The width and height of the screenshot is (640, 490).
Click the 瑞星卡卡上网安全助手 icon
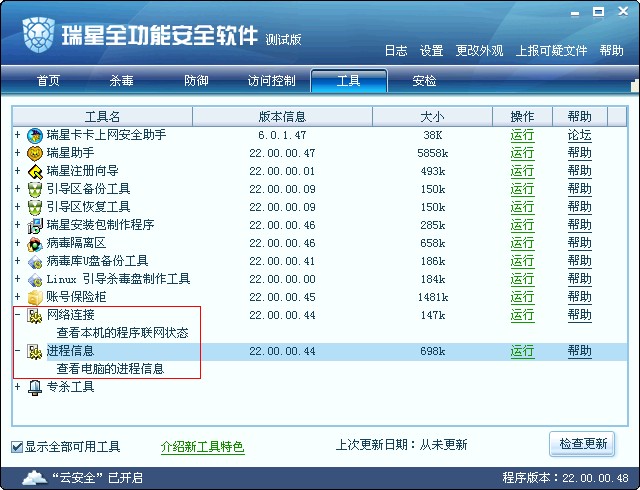(35, 135)
